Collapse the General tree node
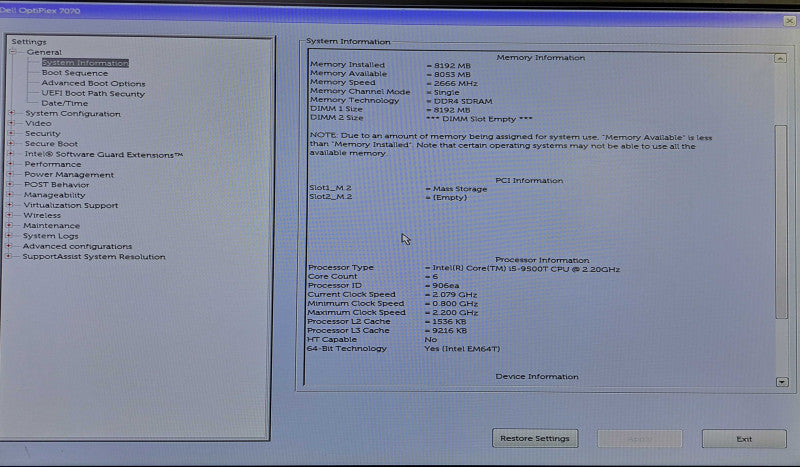The height and width of the screenshot is (467, 800). [13, 52]
